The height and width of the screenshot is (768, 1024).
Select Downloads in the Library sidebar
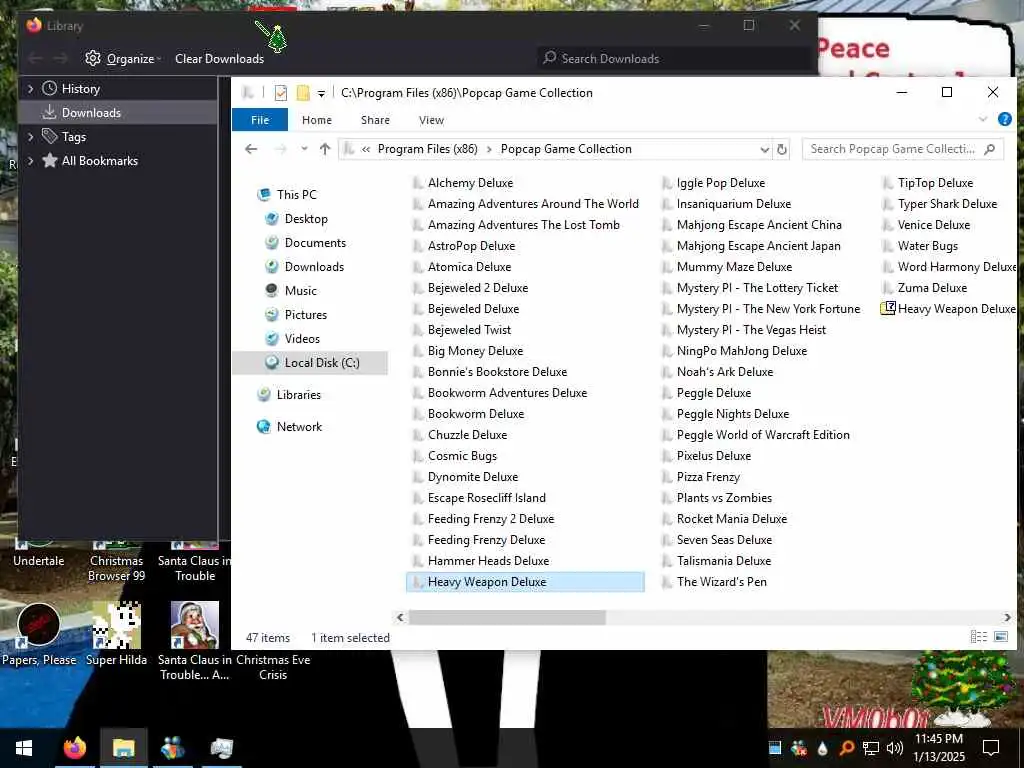coord(118,112)
